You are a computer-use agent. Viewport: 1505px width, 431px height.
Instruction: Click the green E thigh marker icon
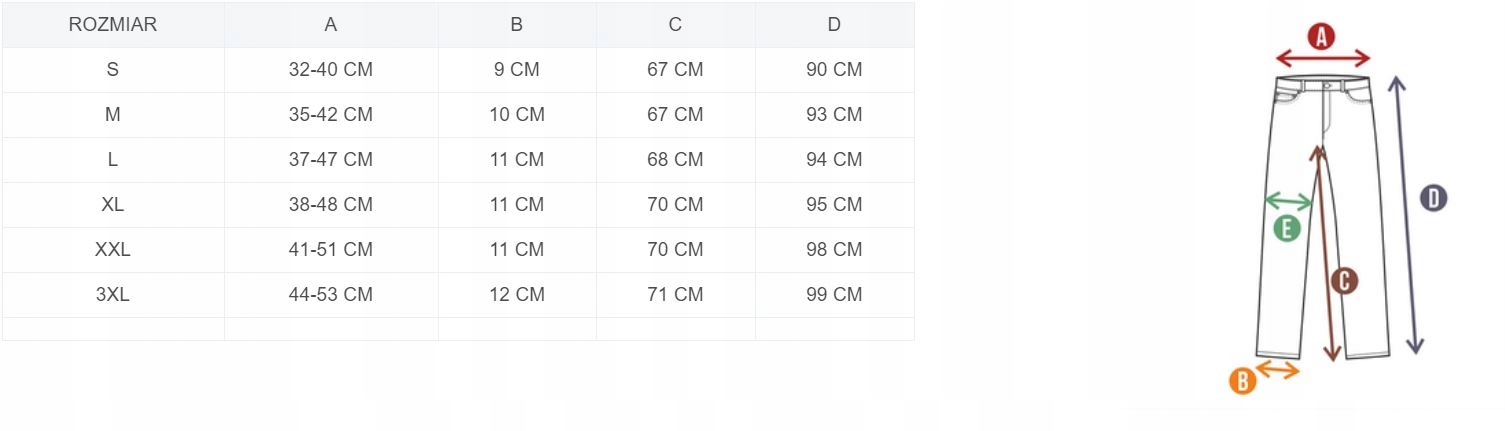click(1287, 228)
